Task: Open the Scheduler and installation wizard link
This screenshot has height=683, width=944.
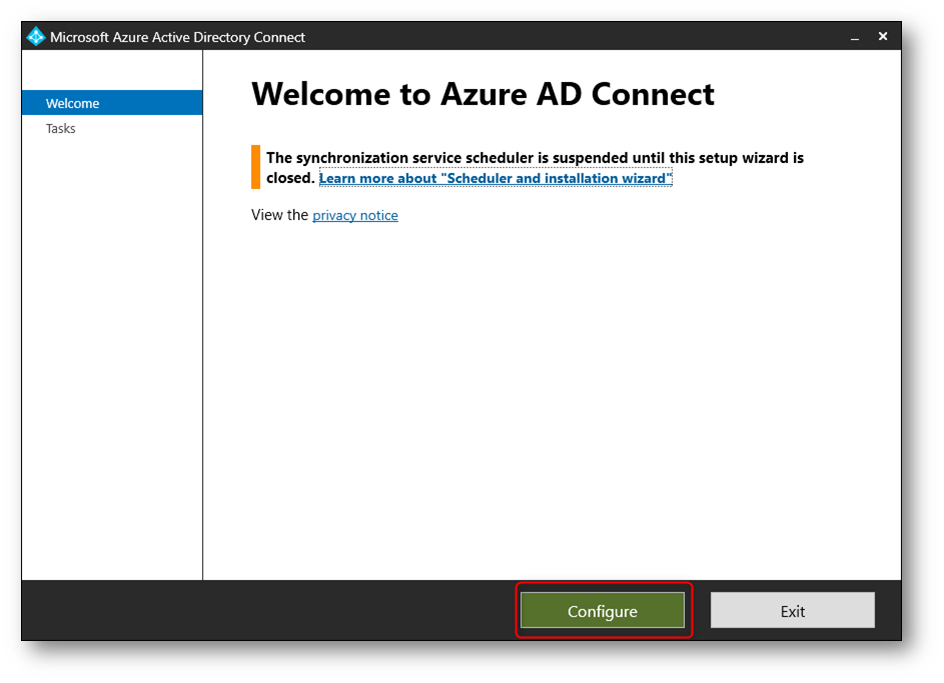Action: [495, 178]
